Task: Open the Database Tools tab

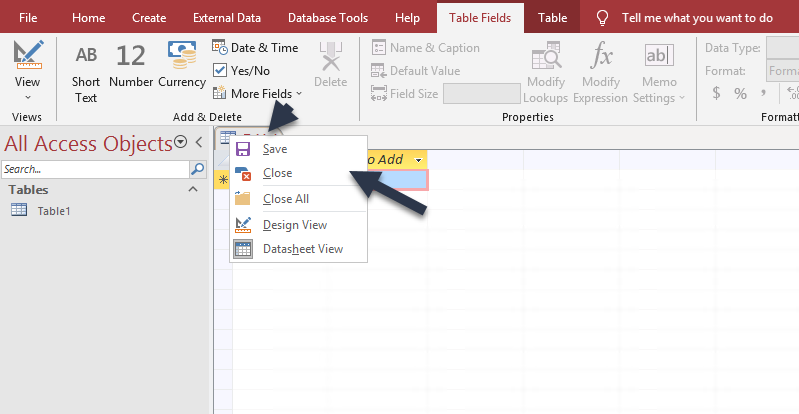Action: pyautogui.click(x=327, y=18)
